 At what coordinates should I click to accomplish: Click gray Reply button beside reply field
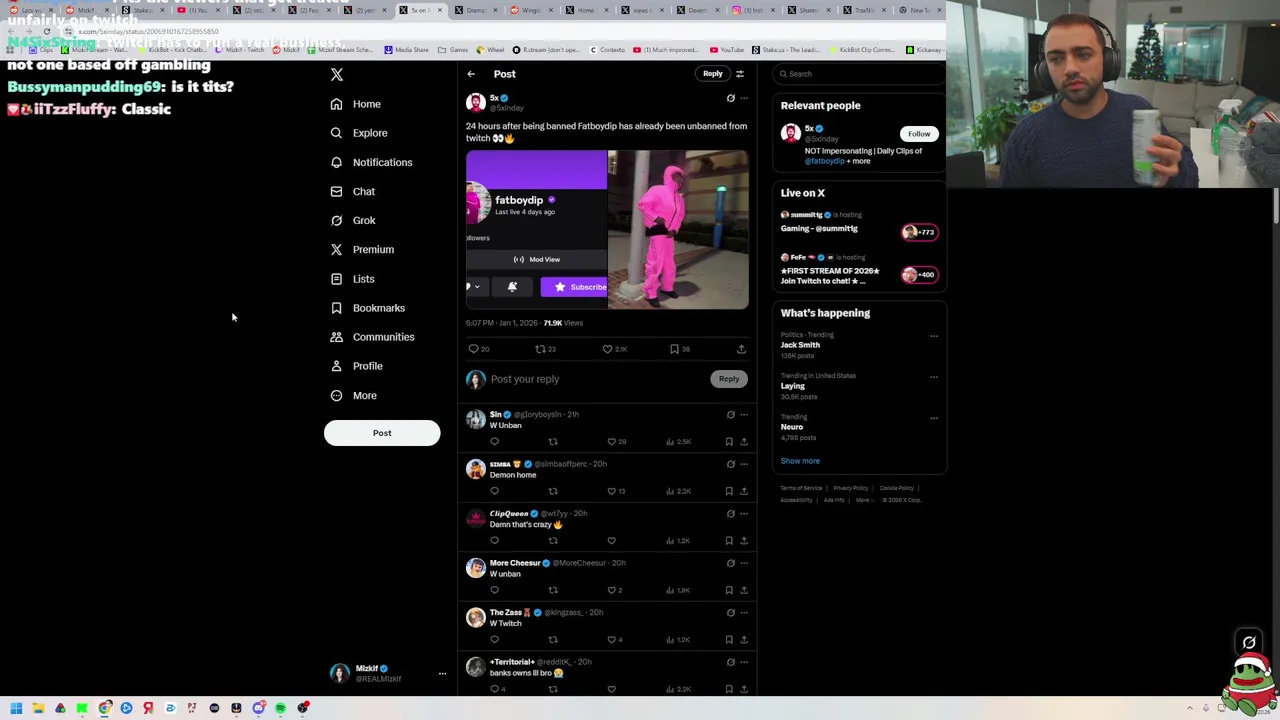pyautogui.click(x=729, y=379)
